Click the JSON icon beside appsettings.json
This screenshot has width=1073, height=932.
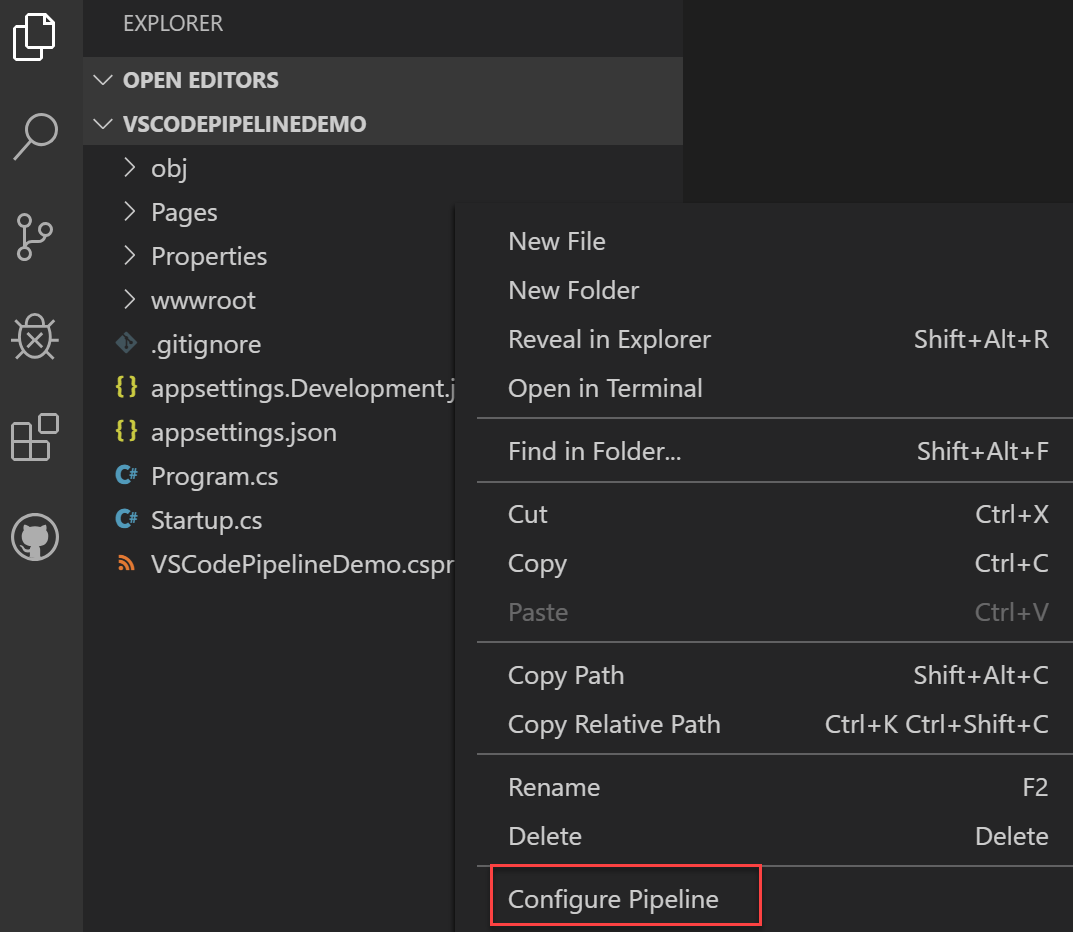(126, 431)
